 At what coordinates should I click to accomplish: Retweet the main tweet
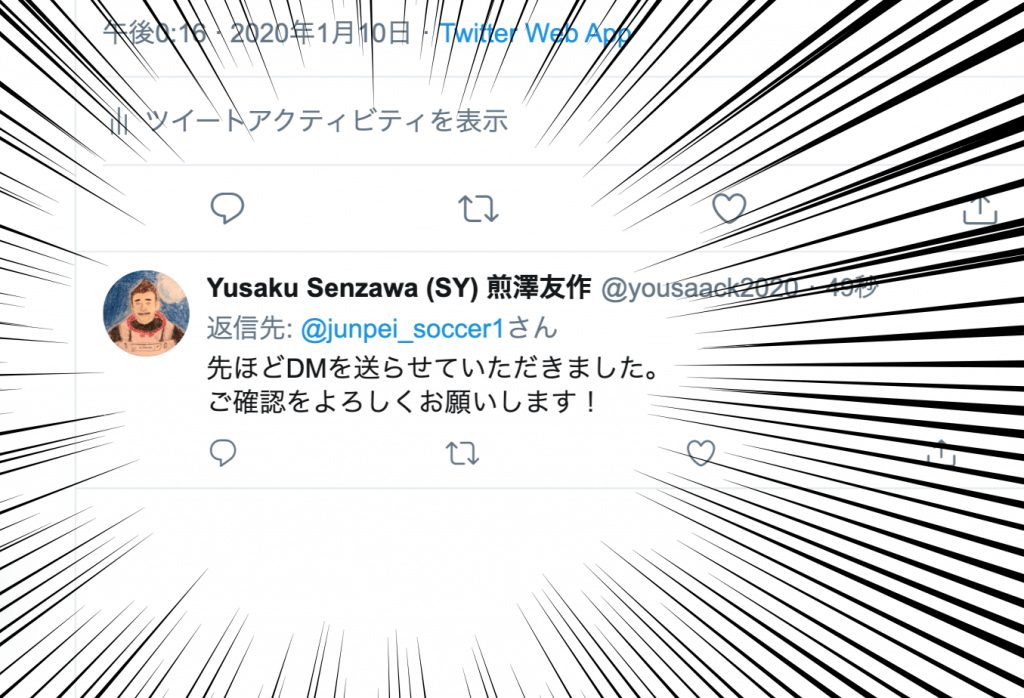pyautogui.click(x=478, y=209)
